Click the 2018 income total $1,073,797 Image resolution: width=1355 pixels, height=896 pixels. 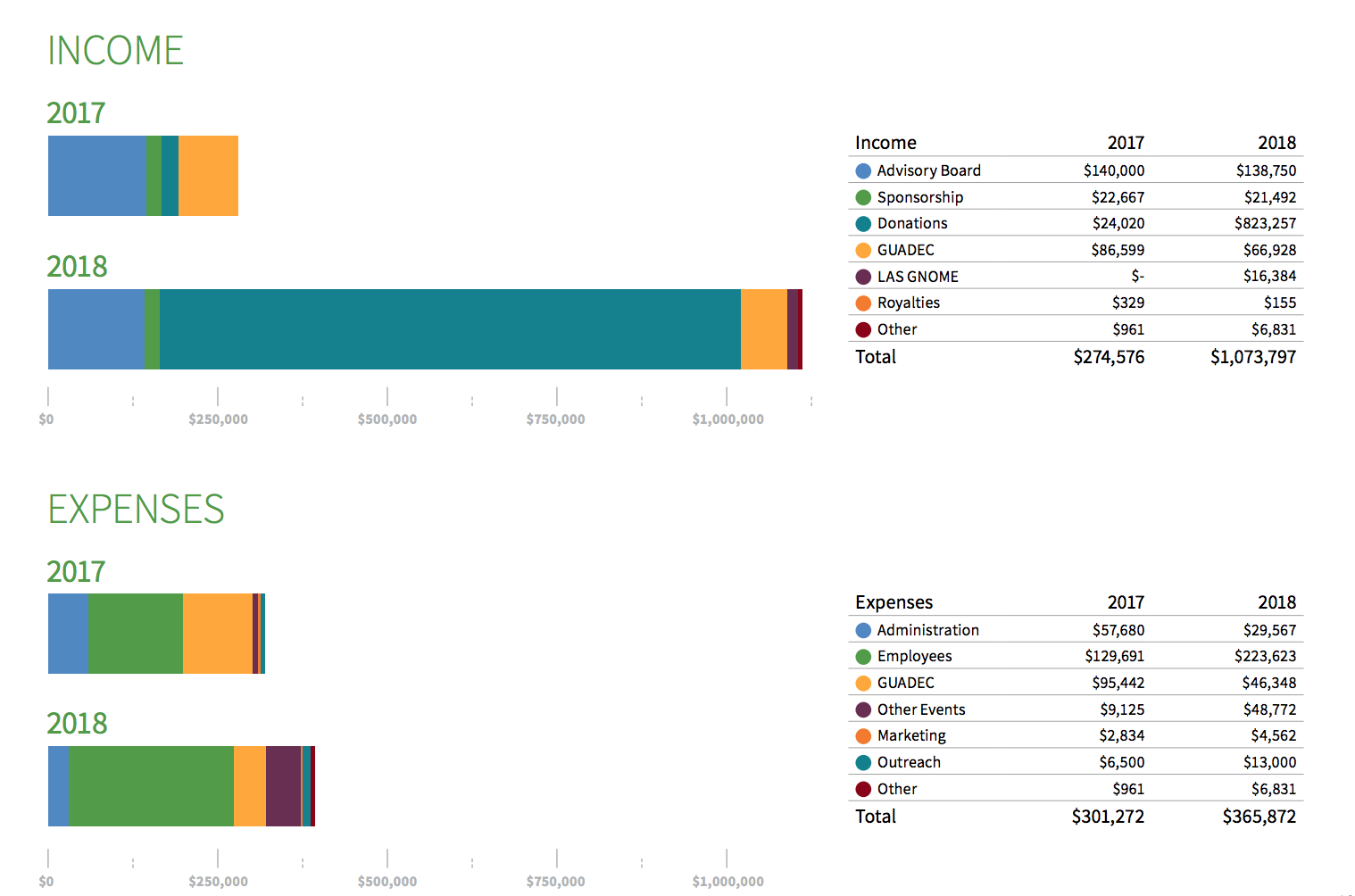[x=1253, y=357]
